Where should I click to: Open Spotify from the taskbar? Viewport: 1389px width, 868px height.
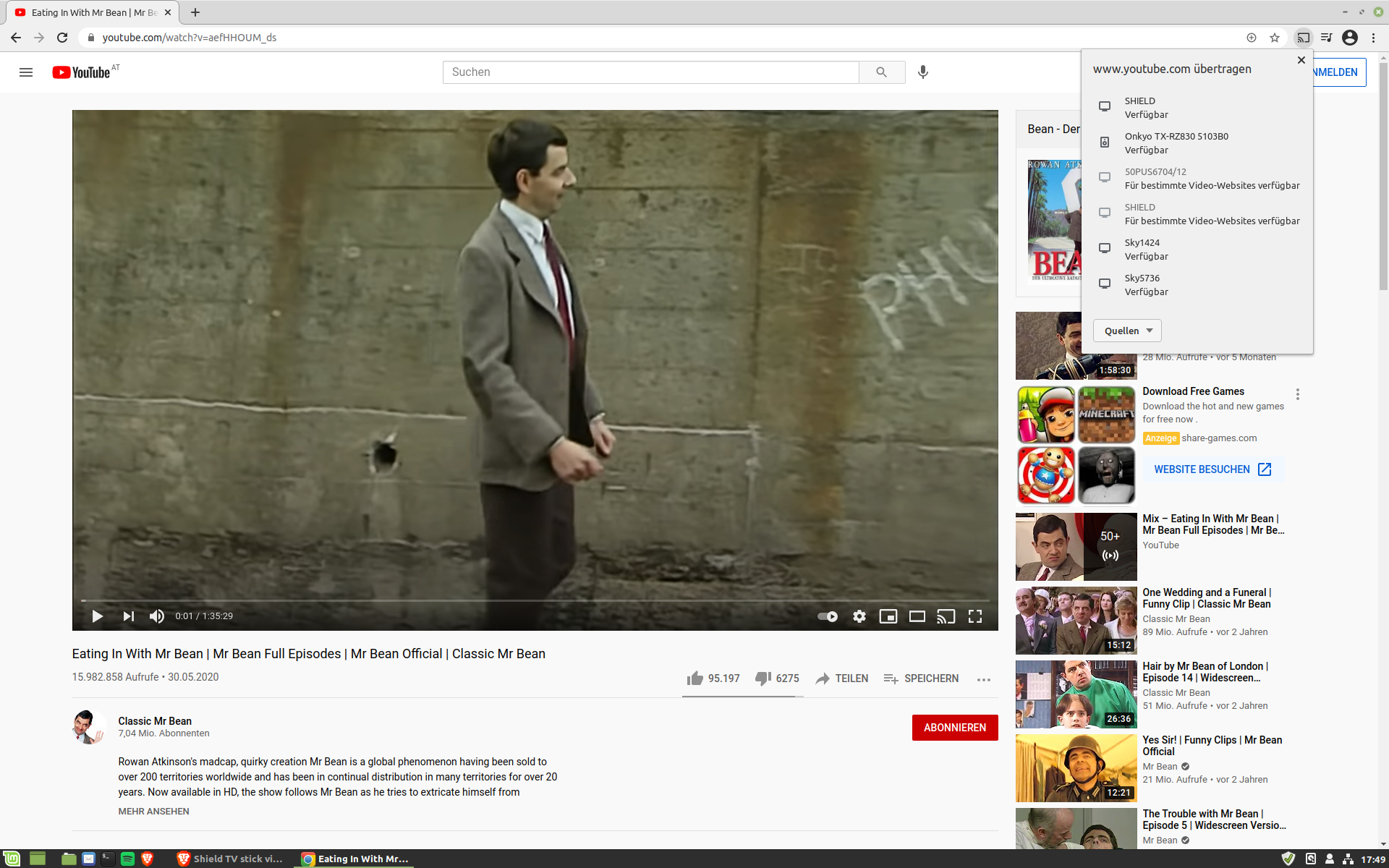tap(127, 859)
